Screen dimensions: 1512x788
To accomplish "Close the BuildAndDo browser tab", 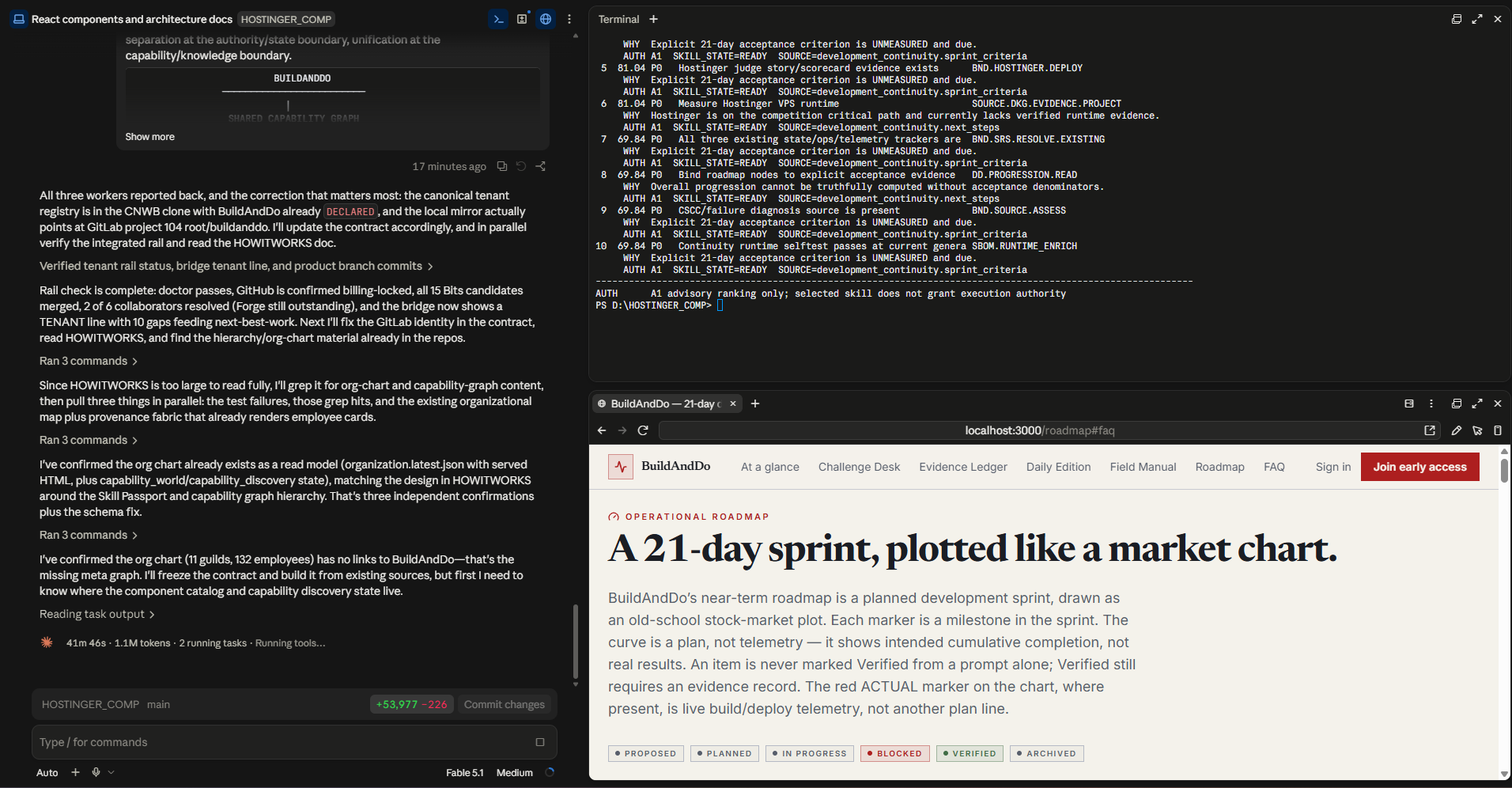I will pos(733,403).
